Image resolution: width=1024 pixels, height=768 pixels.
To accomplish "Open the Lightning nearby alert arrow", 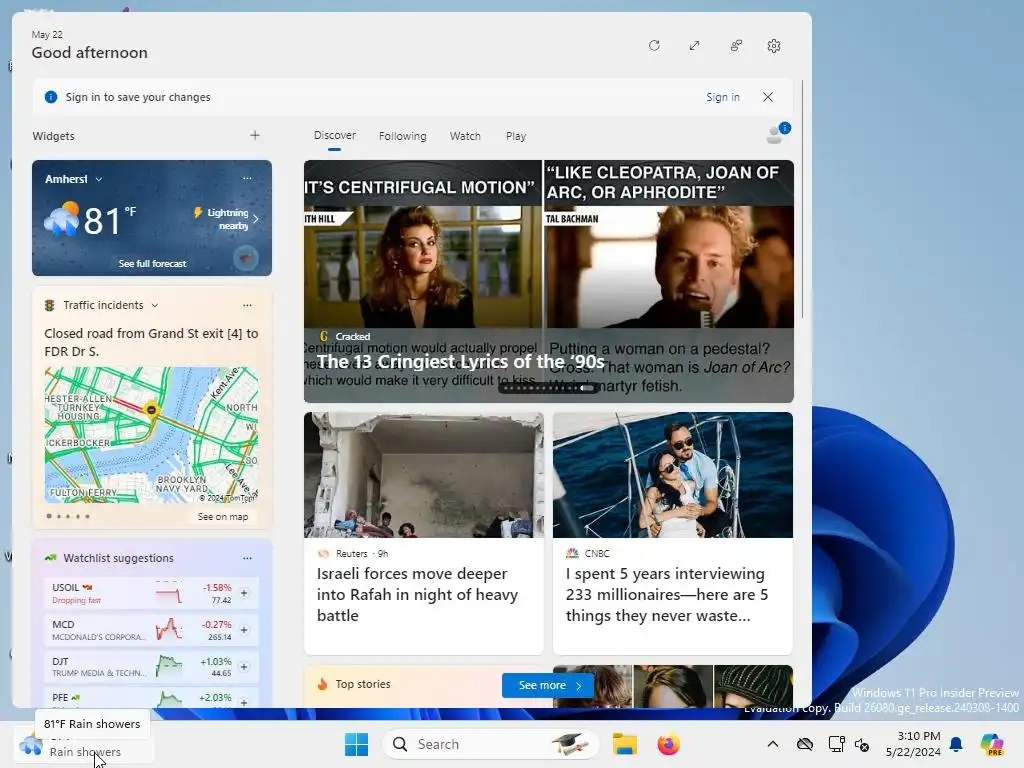I will click(x=255, y=219).
